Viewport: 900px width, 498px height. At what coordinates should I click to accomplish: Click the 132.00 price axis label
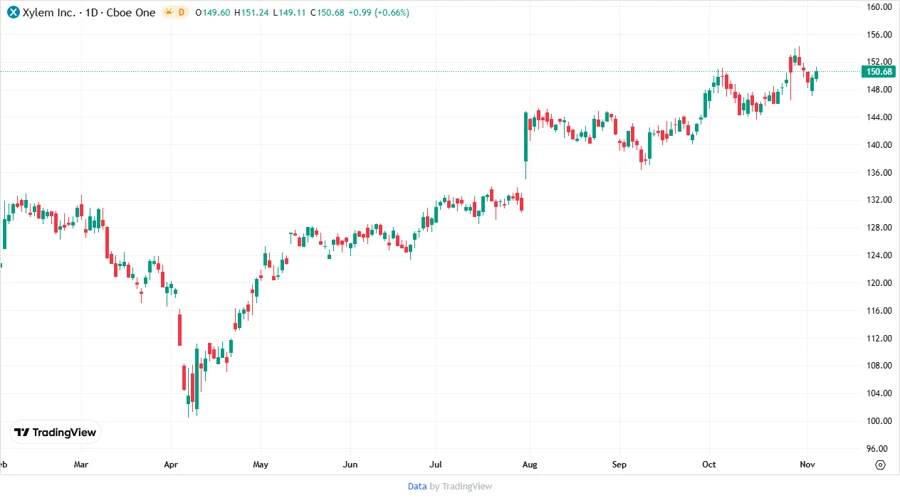(x=879, y=200)
